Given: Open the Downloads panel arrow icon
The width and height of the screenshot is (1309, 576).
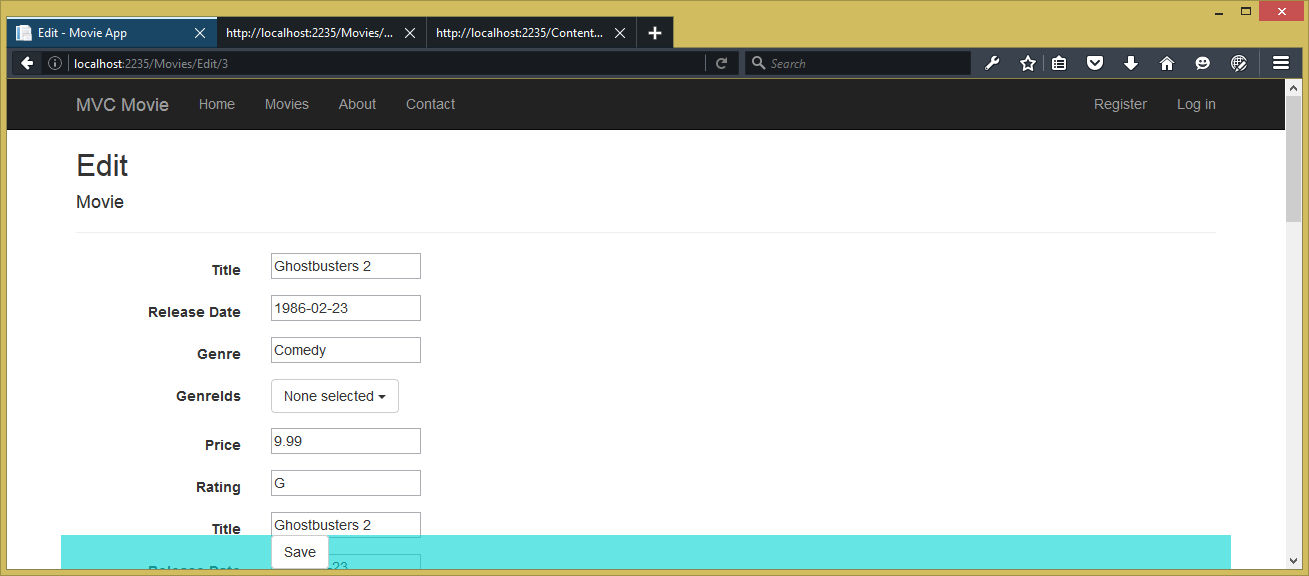Looking at the screenshot, I should tap(1131, 62).
